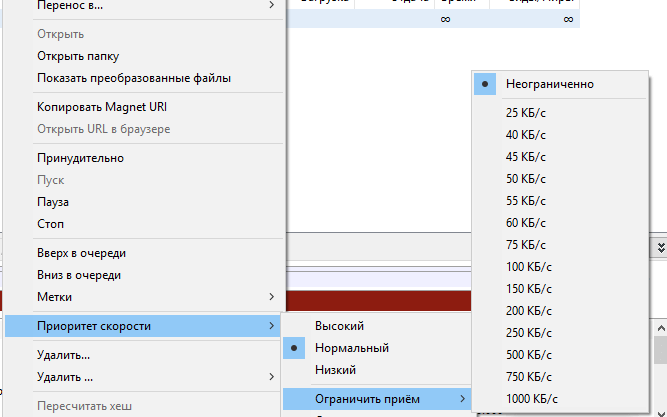Image resolution: width=667 pixels, height=417 pixels.
Task: Choose Копировать Magnet URI
Action: 100,107
